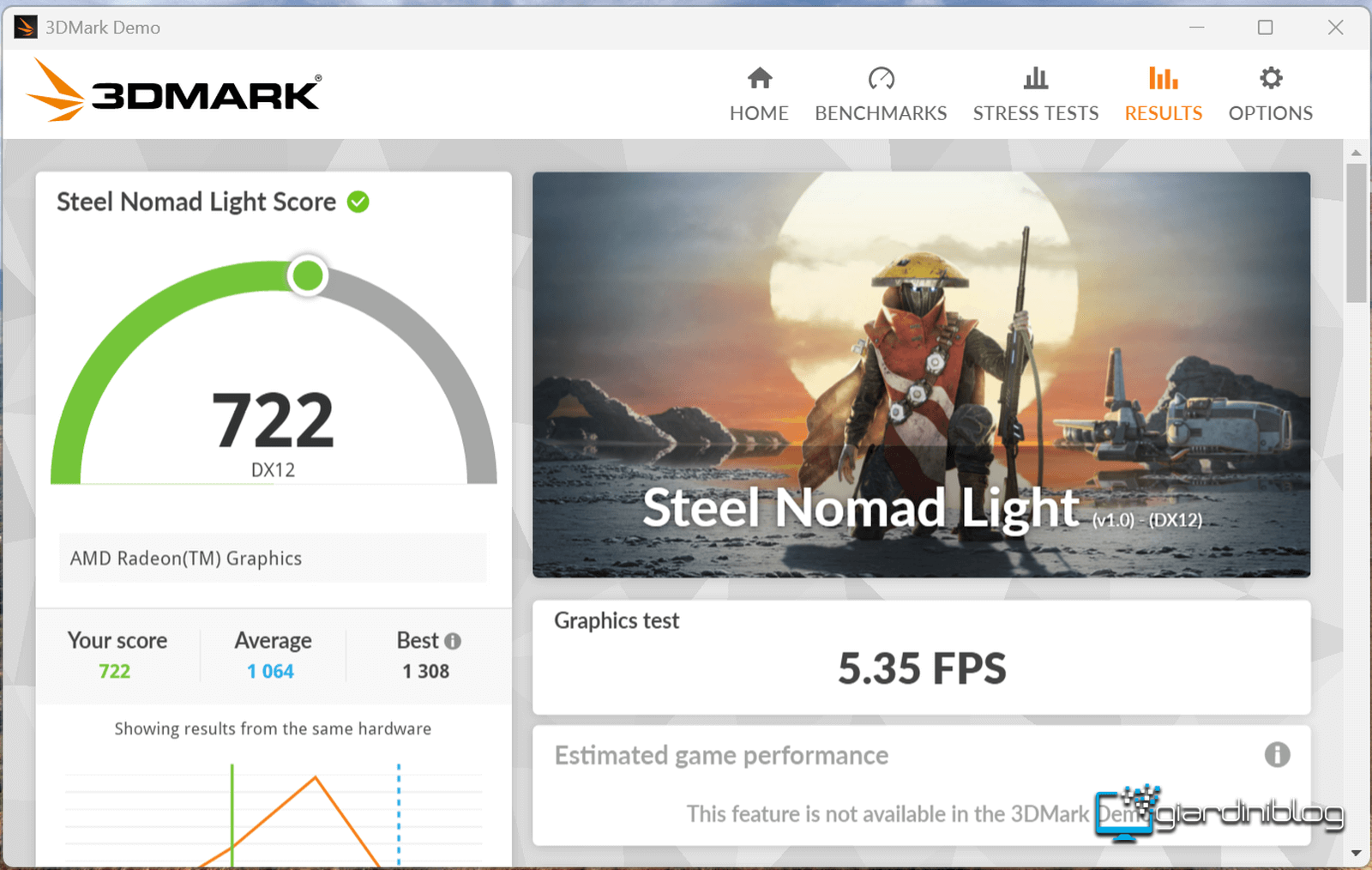
Task: Go to the STRESS TESTS label
Action: point(1035,113)
